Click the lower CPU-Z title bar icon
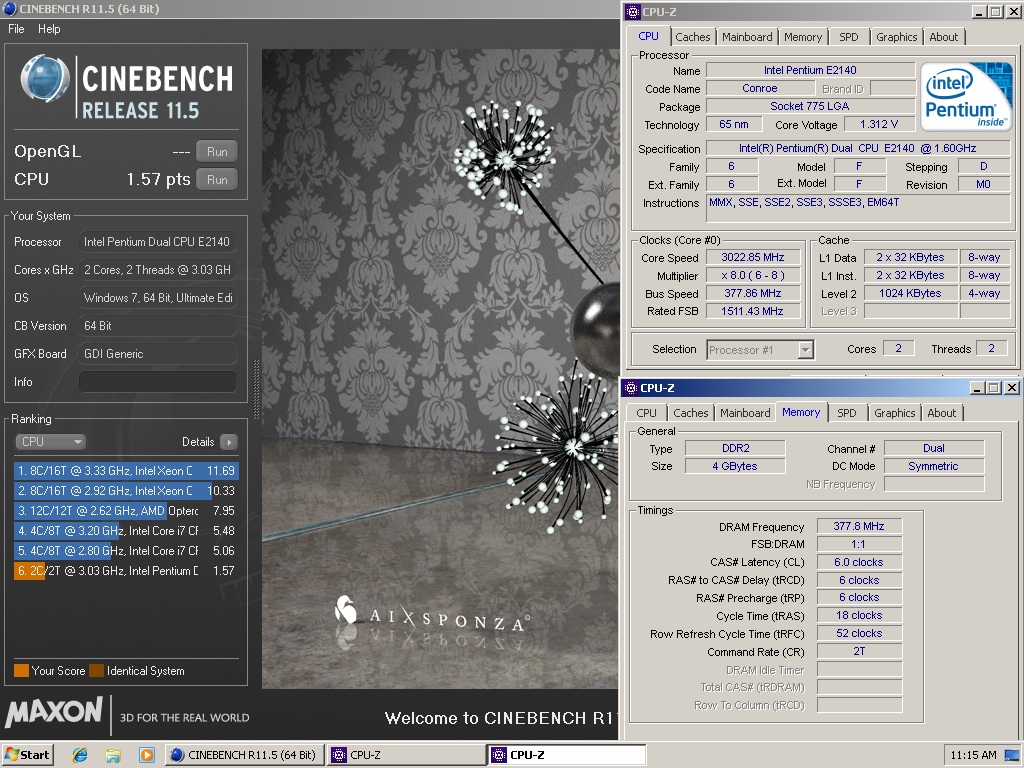 (631, 388)
